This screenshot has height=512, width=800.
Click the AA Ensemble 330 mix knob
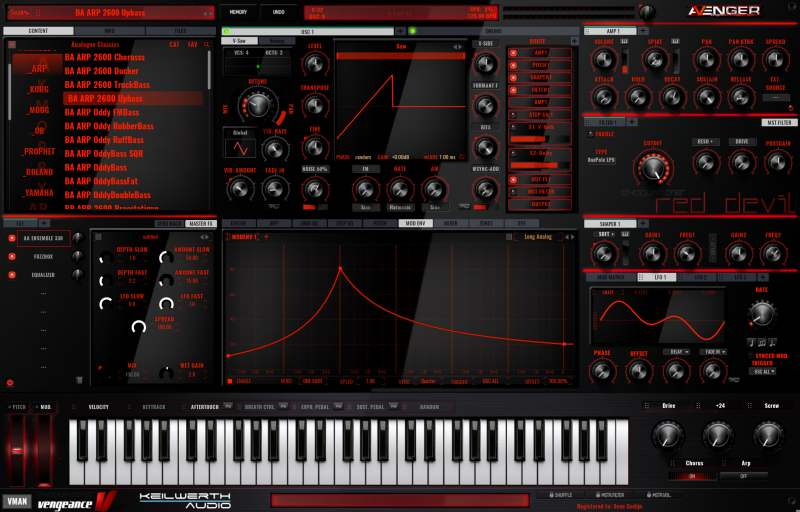click(78, 238)
